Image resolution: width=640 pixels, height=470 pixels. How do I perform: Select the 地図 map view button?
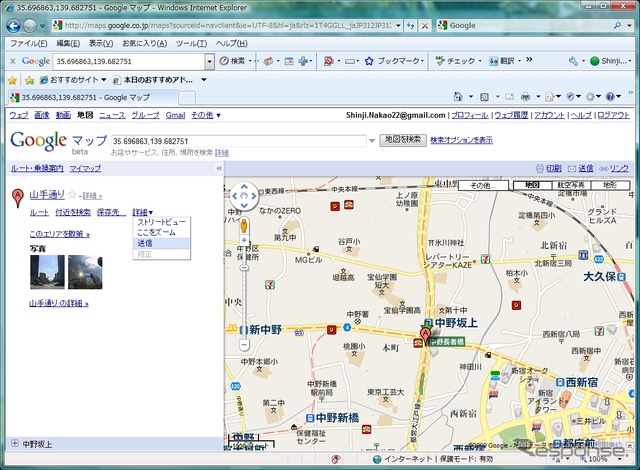click(x=532, y=185)
